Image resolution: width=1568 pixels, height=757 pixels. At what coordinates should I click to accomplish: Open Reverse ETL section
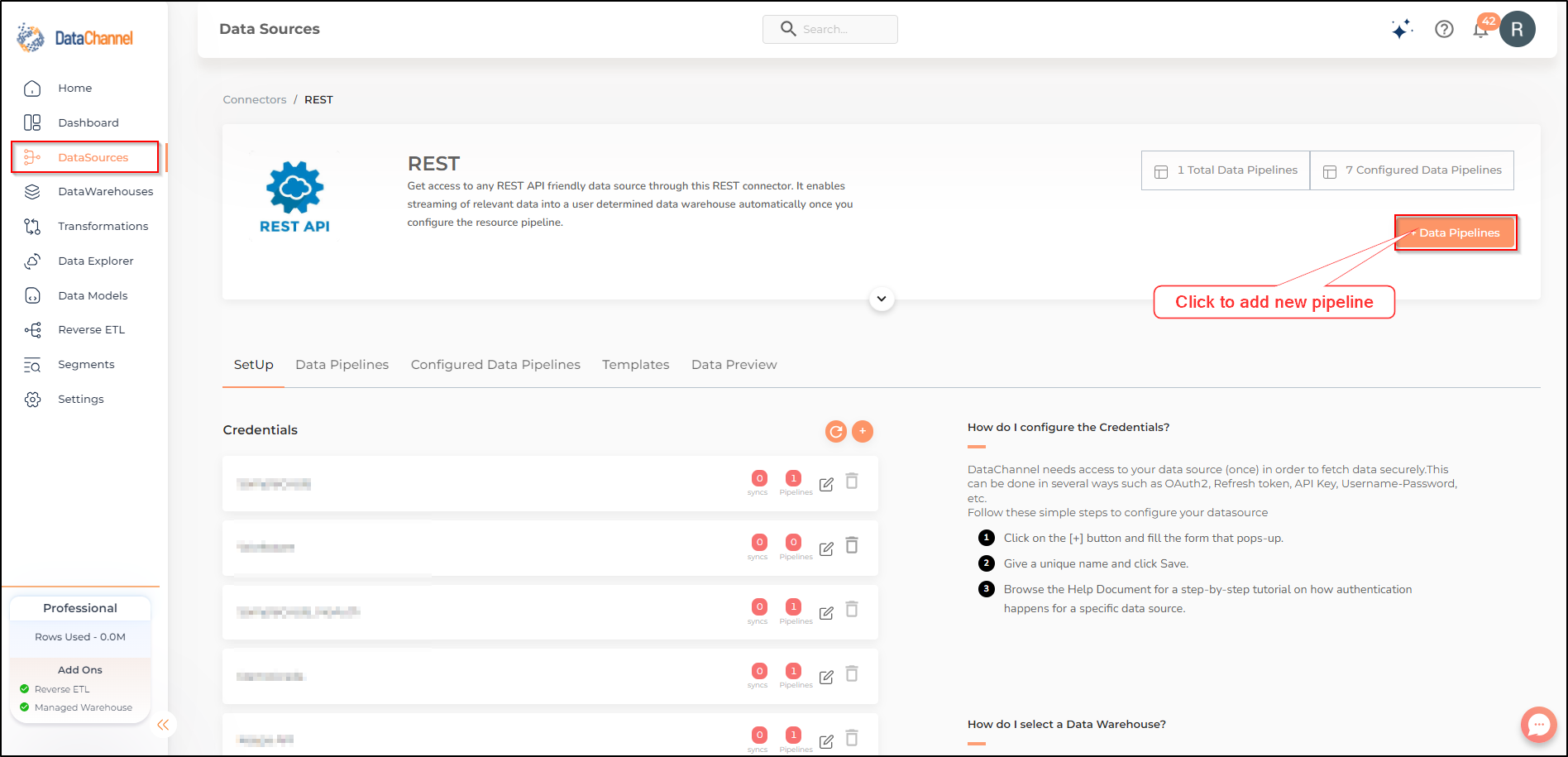pyautogui.click(x=91, y=329)
